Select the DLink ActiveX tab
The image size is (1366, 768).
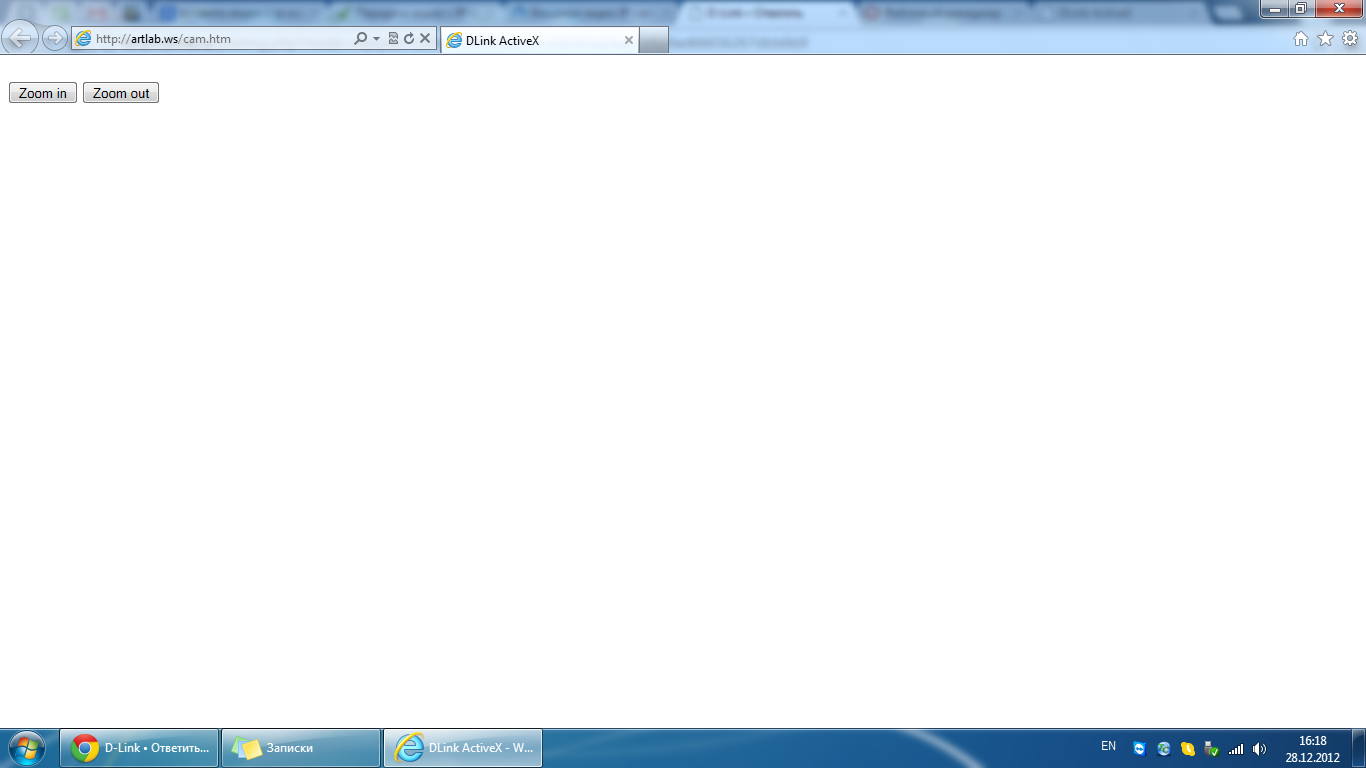[x=540, y=40]
